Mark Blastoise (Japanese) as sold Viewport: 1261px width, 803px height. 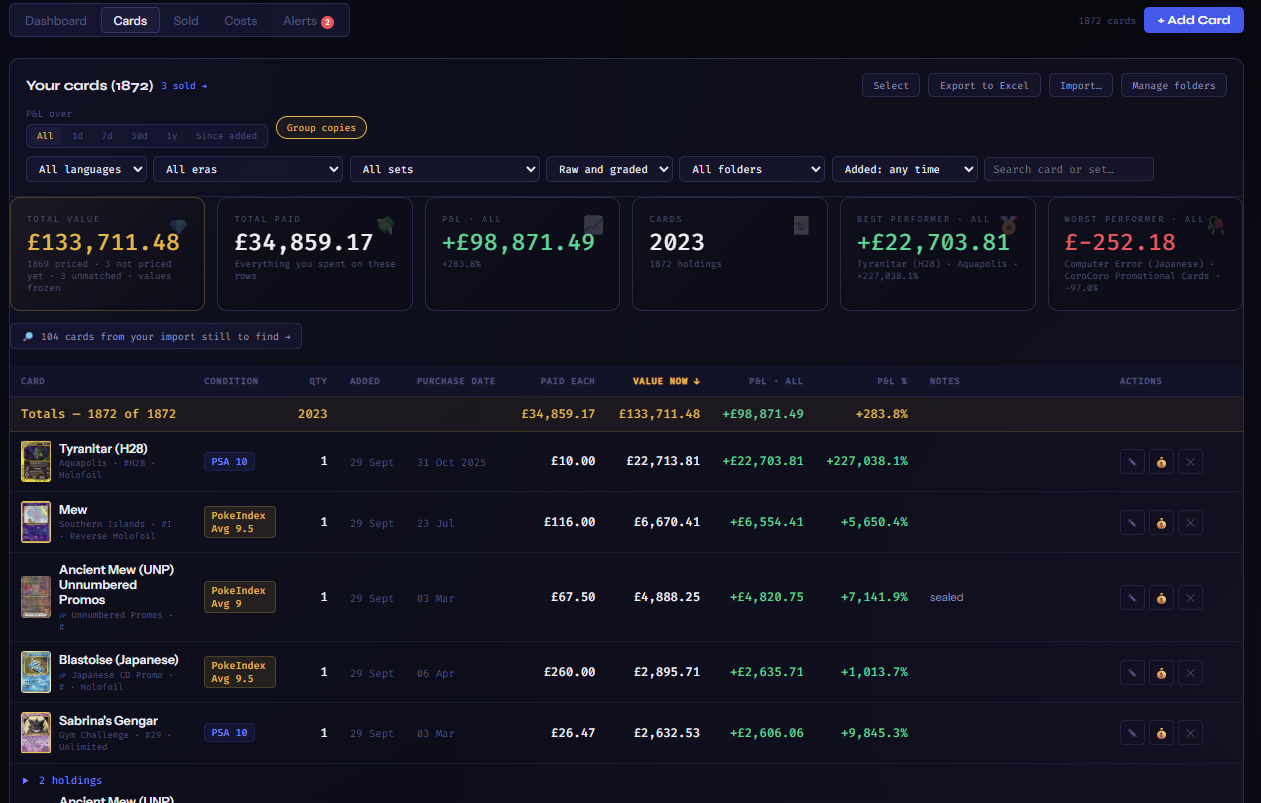(x=1161, y=672)
